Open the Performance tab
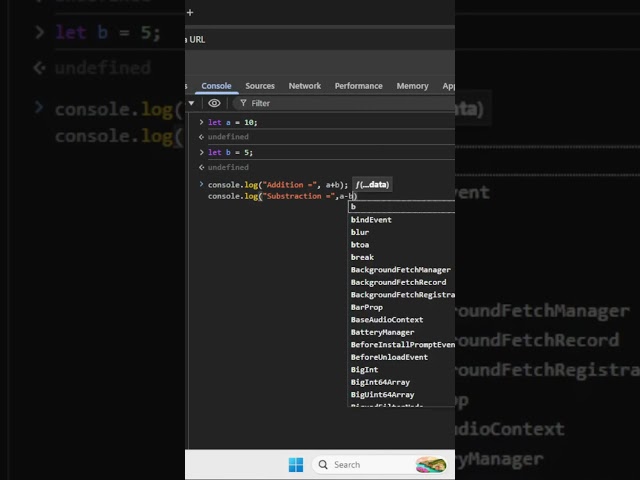This screenshot has height=480, width=640. [x=358, y=86]
